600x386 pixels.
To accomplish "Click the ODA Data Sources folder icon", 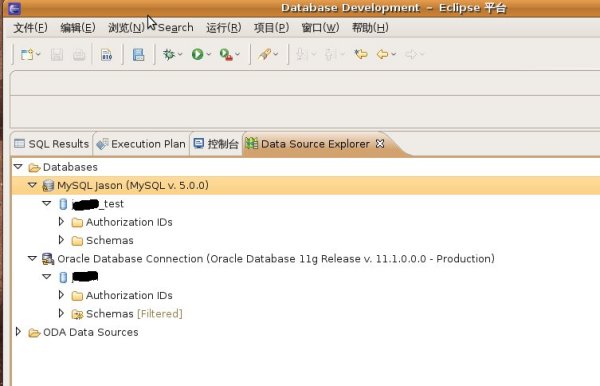I will 34,332.
